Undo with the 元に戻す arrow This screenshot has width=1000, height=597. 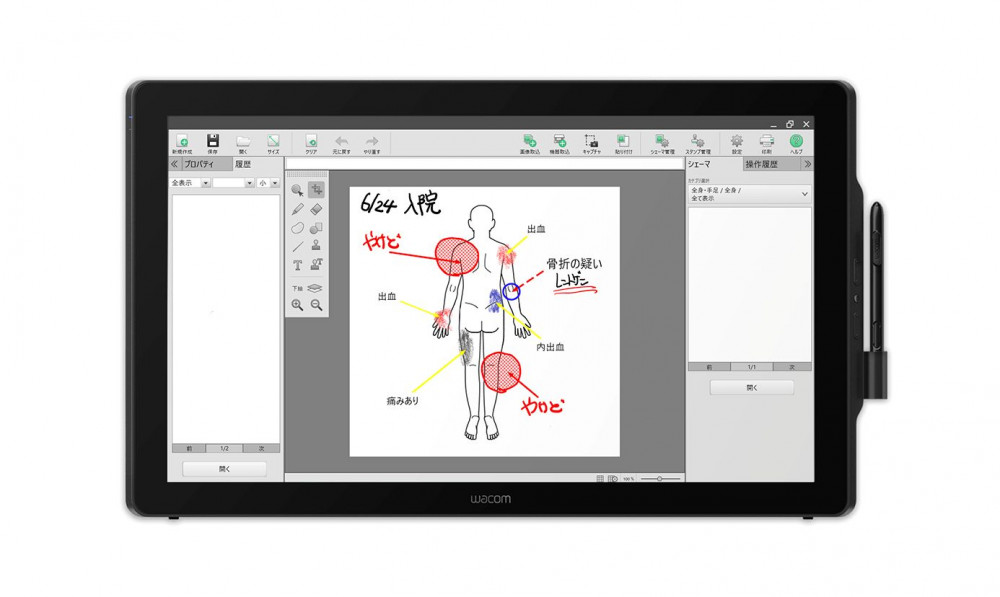click(342, 144)
